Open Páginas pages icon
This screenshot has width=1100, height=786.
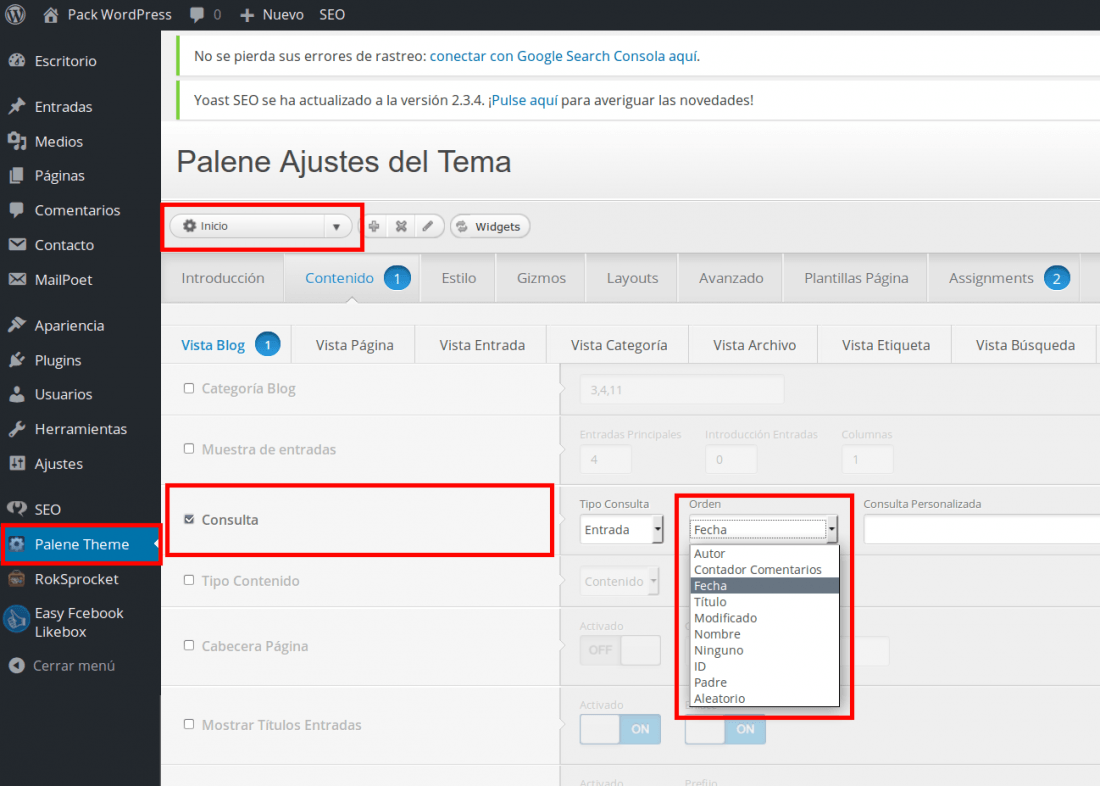[17, 175]
